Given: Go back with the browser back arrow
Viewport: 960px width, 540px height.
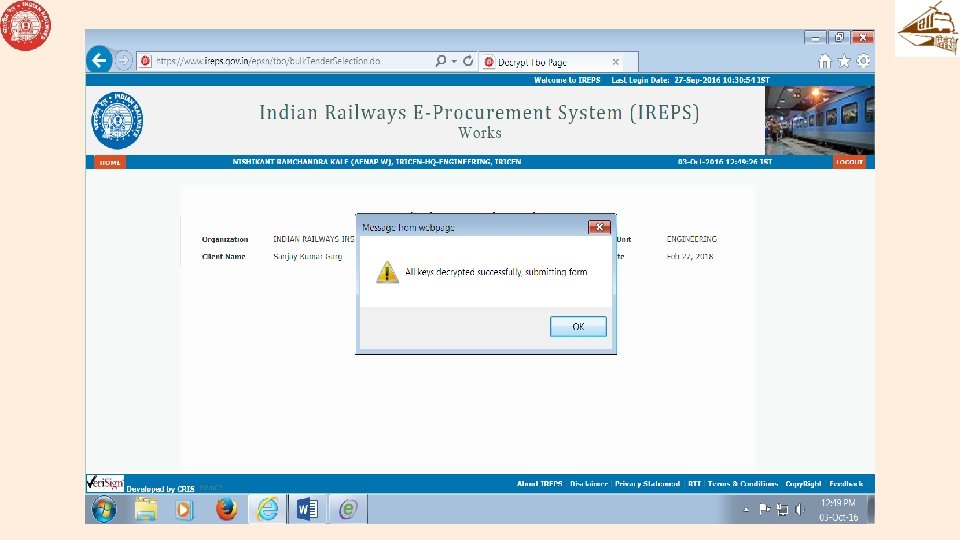Looking at the screenshot, I should 99,60.
